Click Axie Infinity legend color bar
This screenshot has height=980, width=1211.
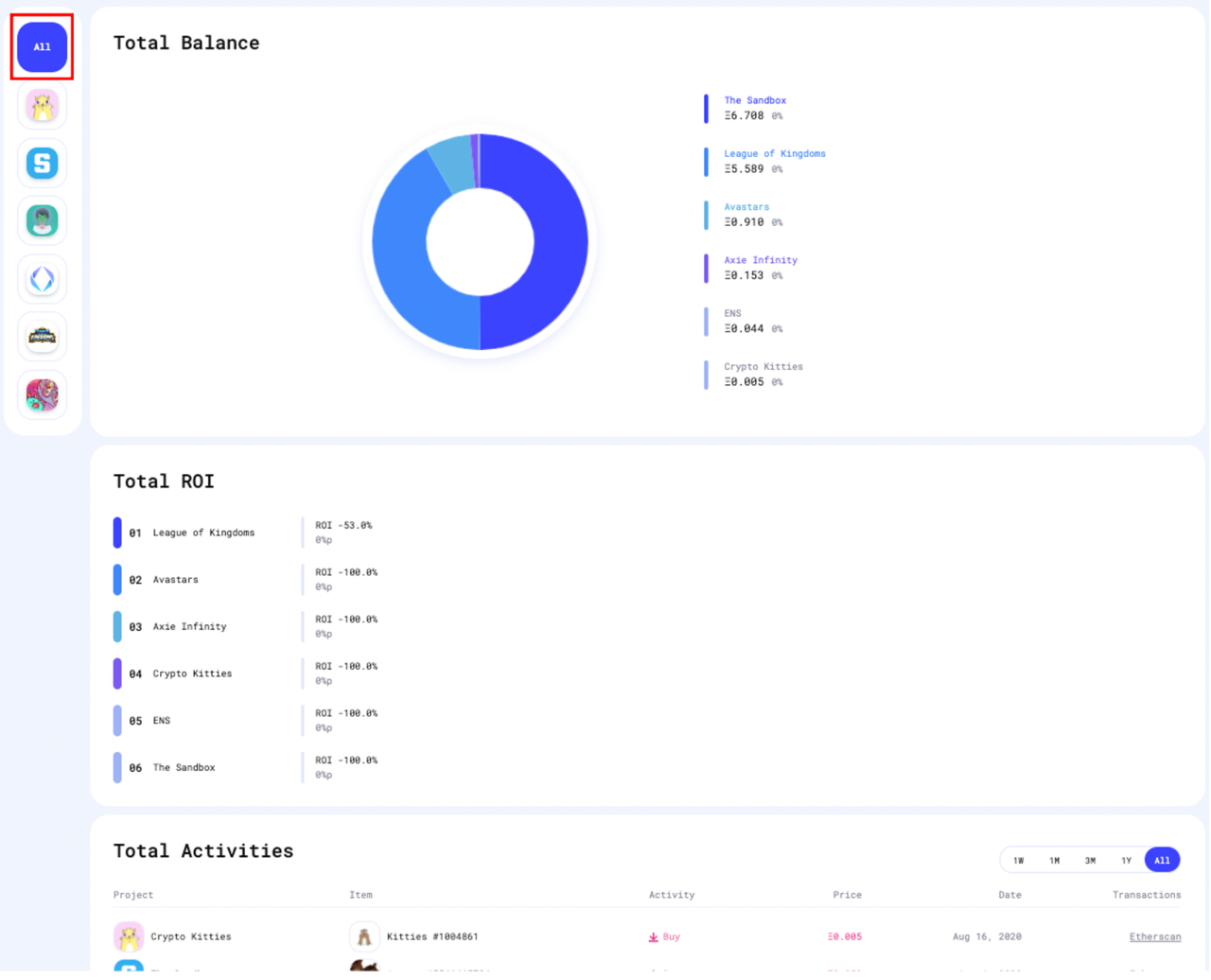(706, 269)
